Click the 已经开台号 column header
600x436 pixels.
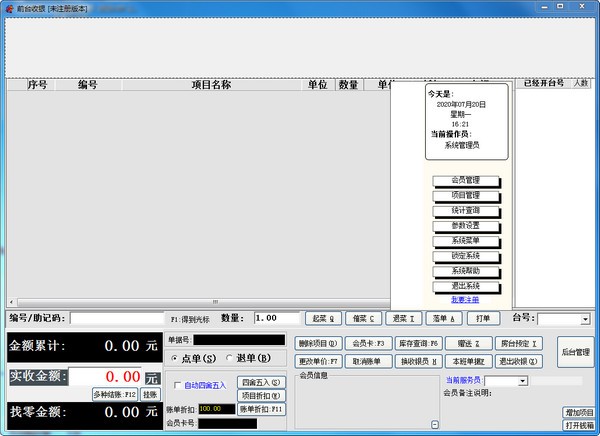tap(544, 83)
